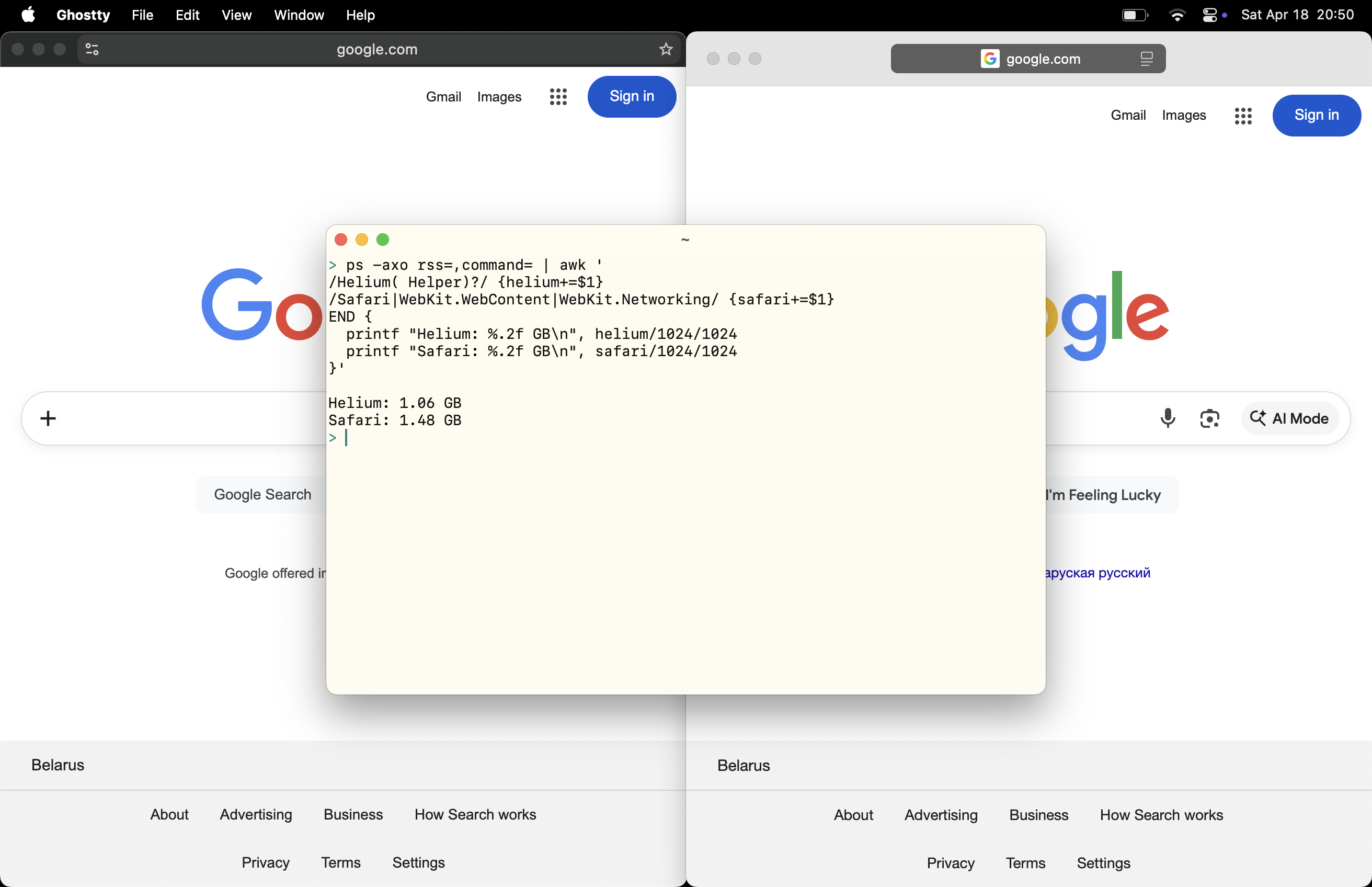Click google.com address field in Helium window
The height and width of the screenshot is (887, 1372).
click(x=377, y=49)
